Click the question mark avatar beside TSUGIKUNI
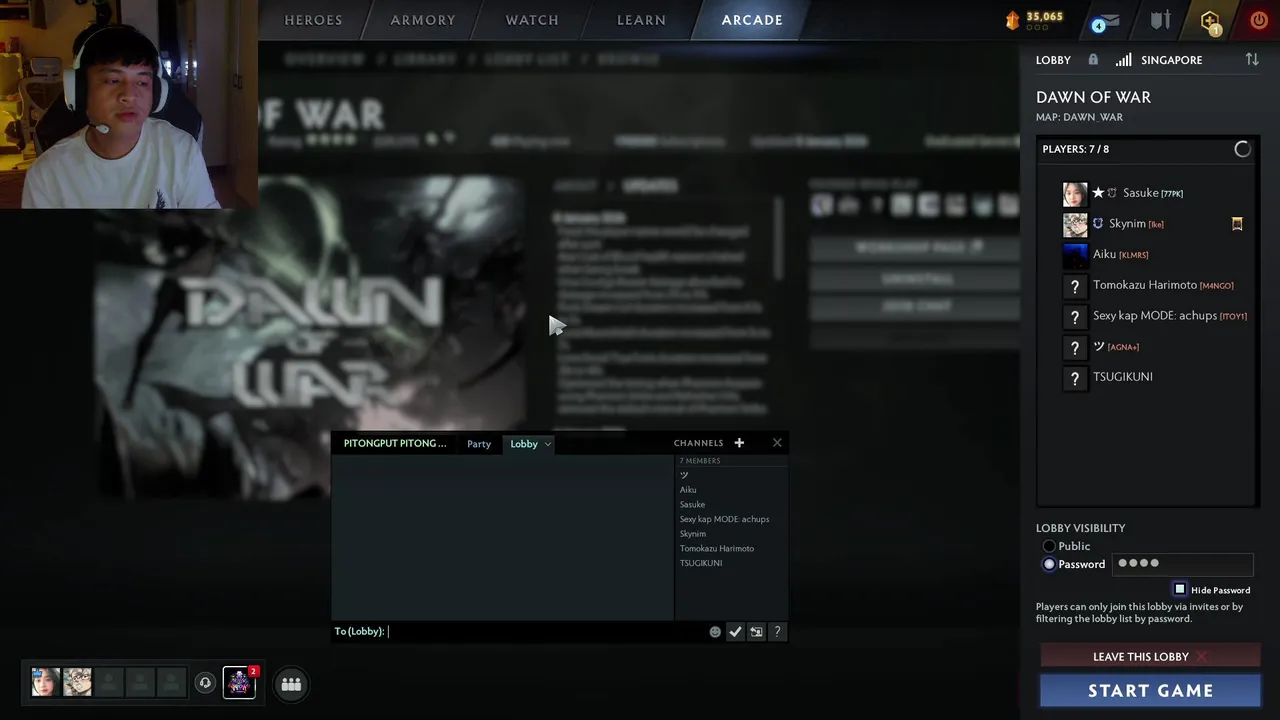 point(1075,378)
